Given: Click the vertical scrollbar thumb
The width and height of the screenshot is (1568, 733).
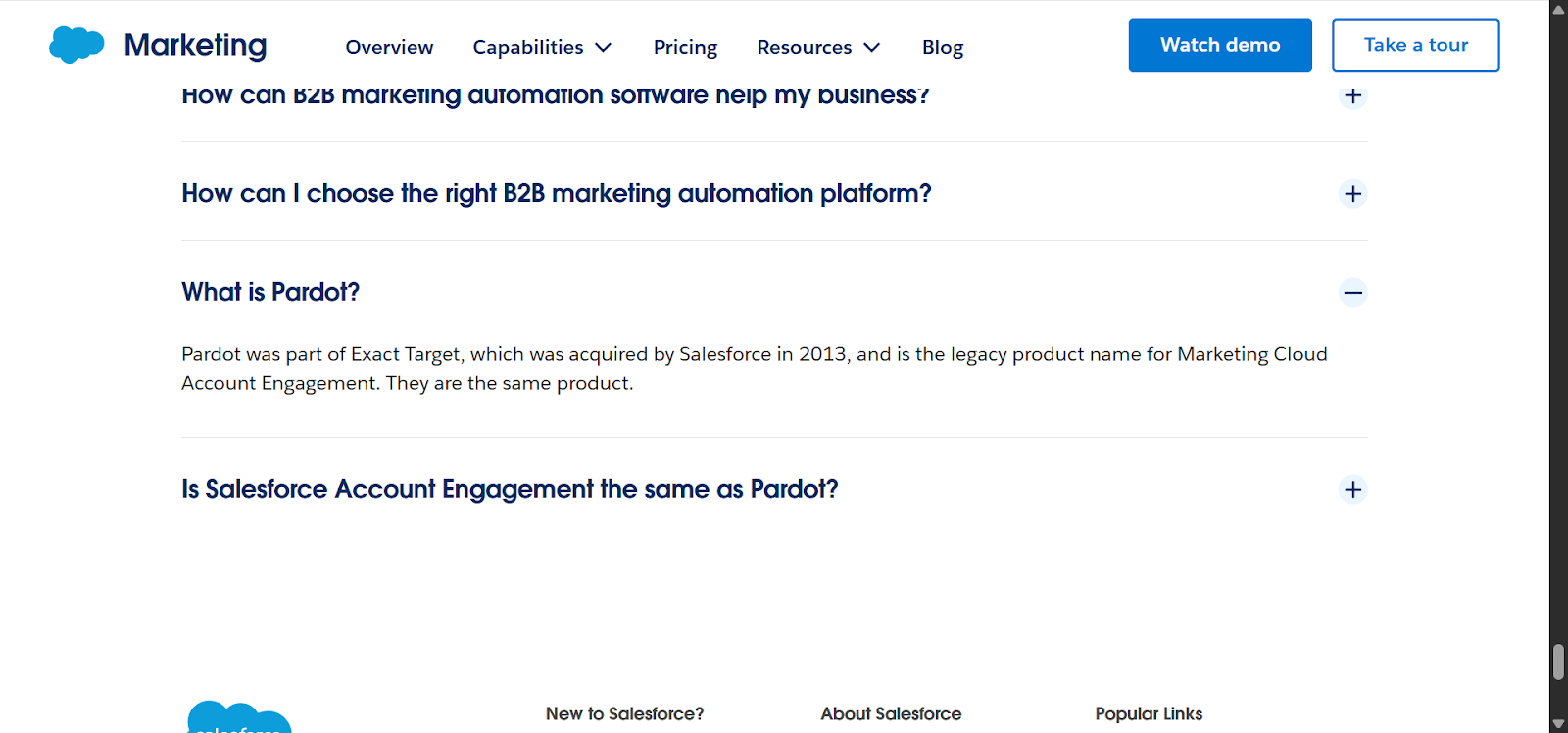Looking at the screenshot, I should 1558,661.
